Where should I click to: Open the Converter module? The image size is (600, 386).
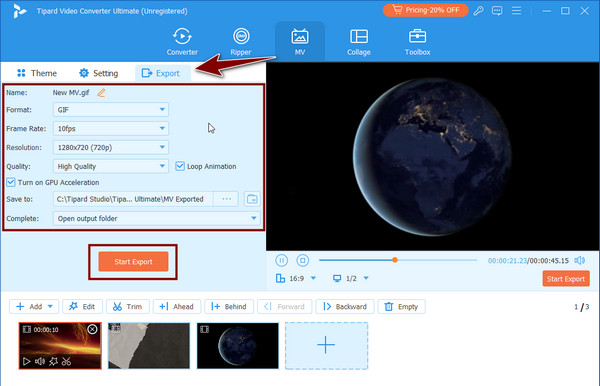click(182, 42)
